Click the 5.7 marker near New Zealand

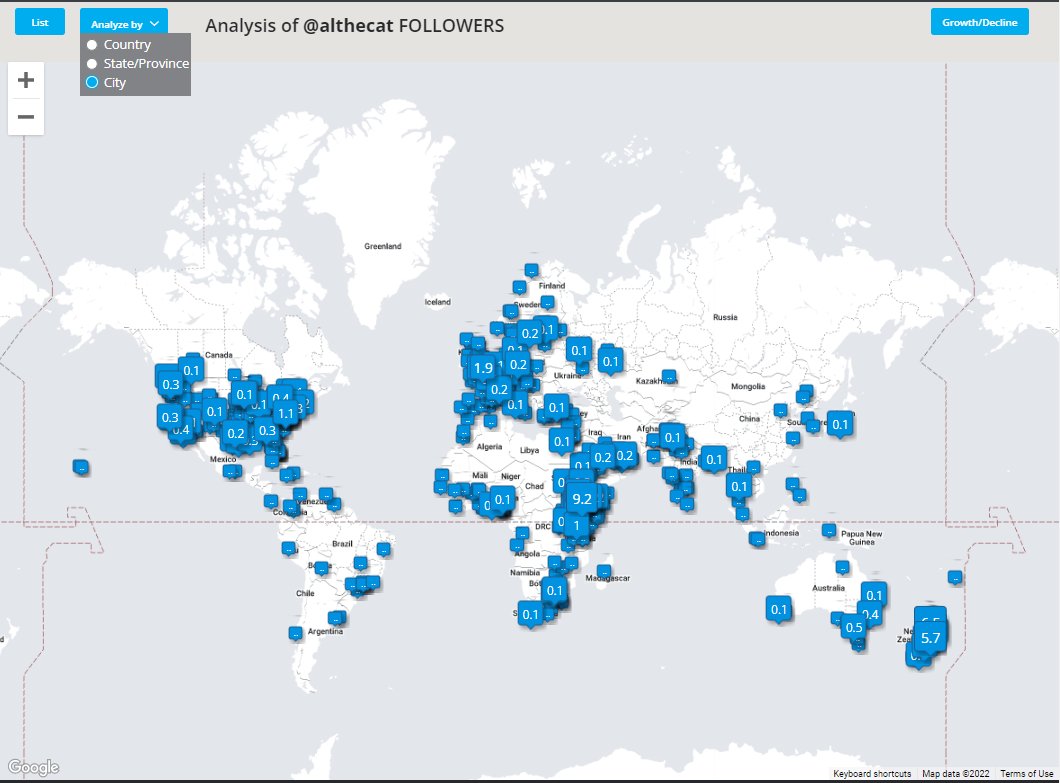click(x=930, y=638)
